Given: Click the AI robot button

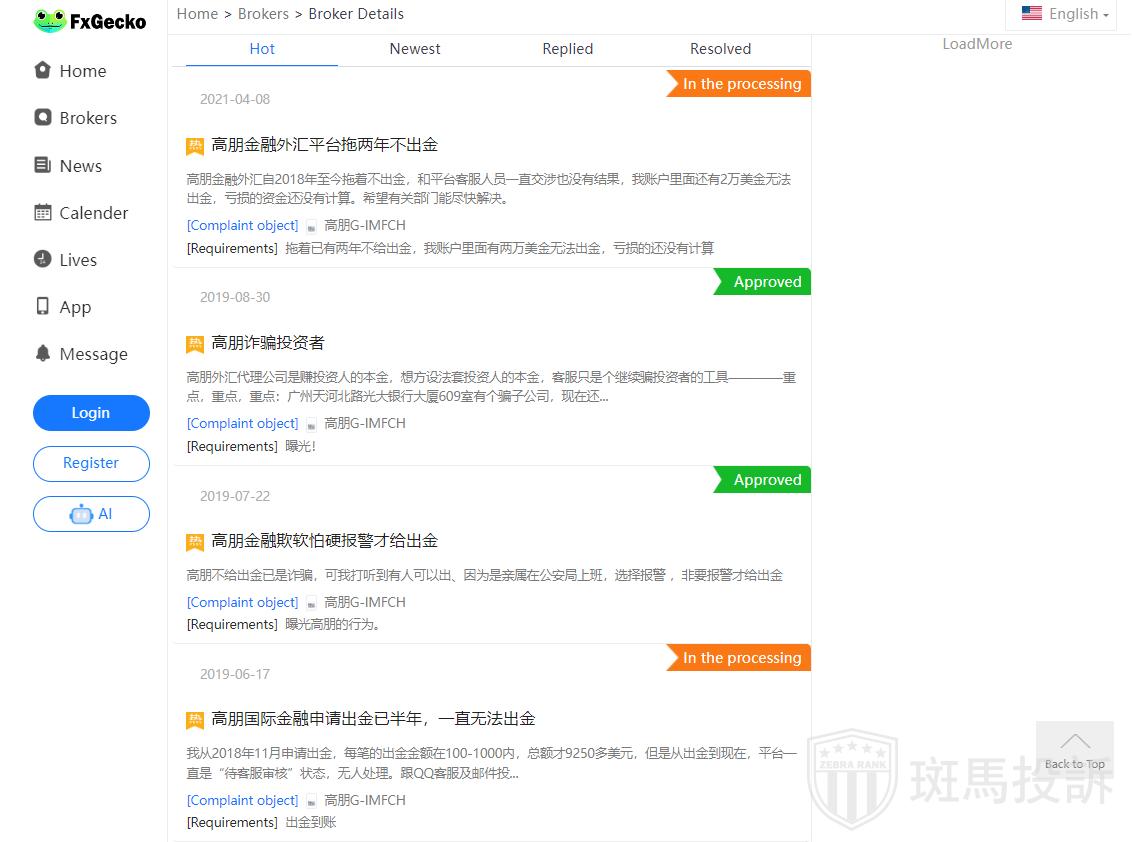Looking at the screenshot, I should click(x=91, y=514).
